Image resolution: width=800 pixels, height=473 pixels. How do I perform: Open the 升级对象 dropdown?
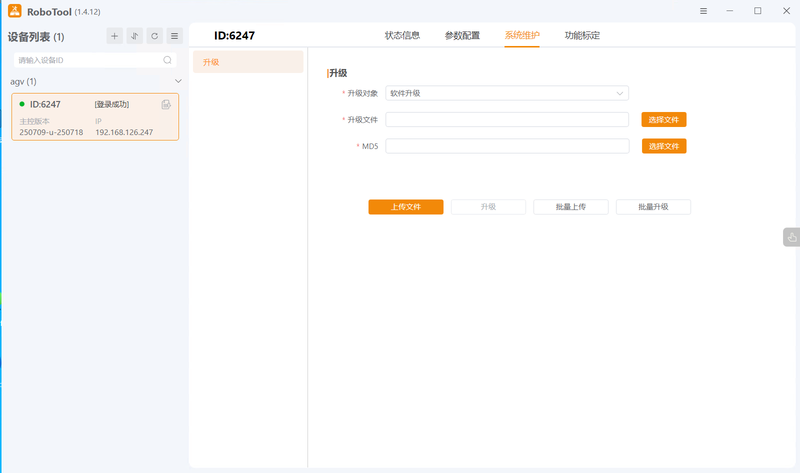[x=507, y=93]
